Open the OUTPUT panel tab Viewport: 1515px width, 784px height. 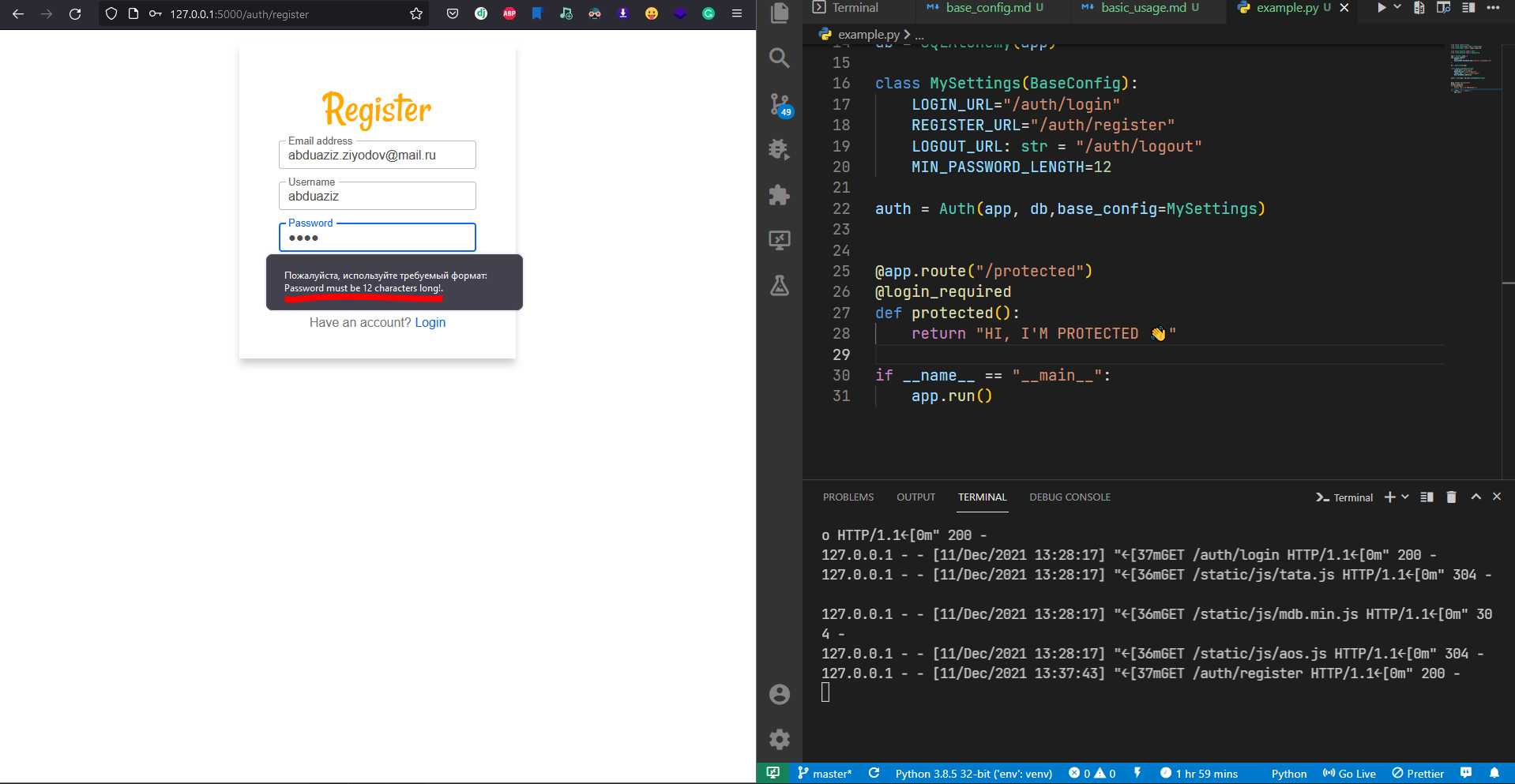coord(915,497)
